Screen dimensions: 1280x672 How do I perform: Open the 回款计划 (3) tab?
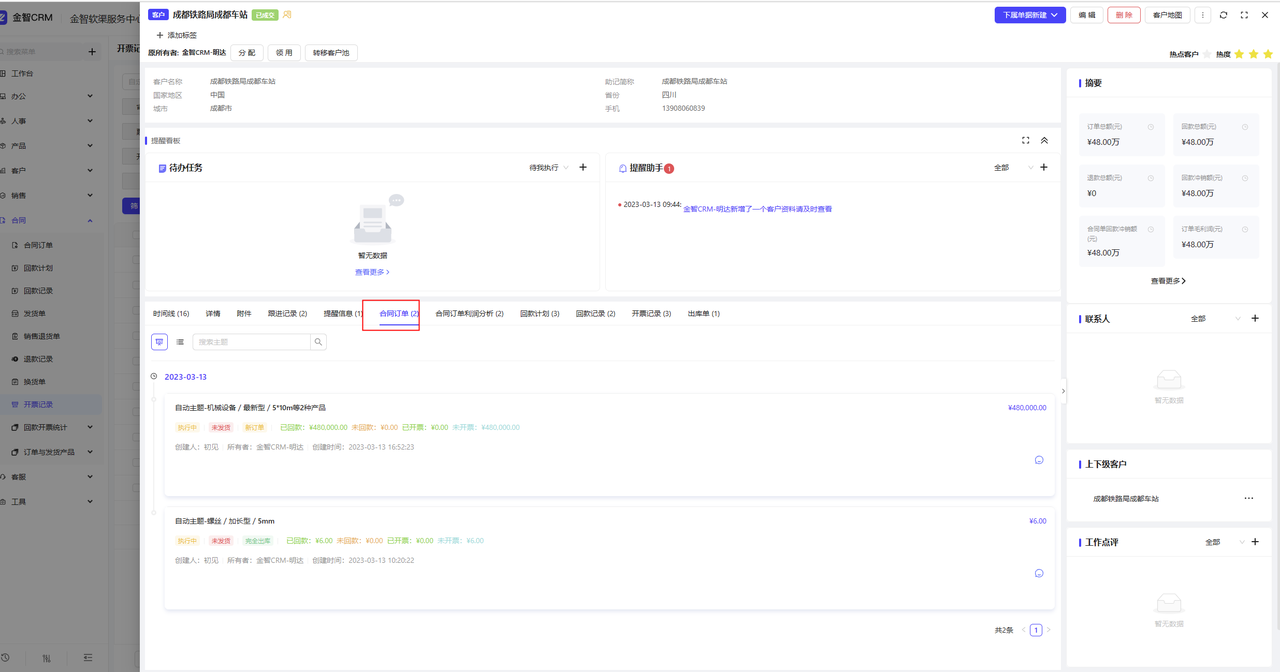click(539, 314)
